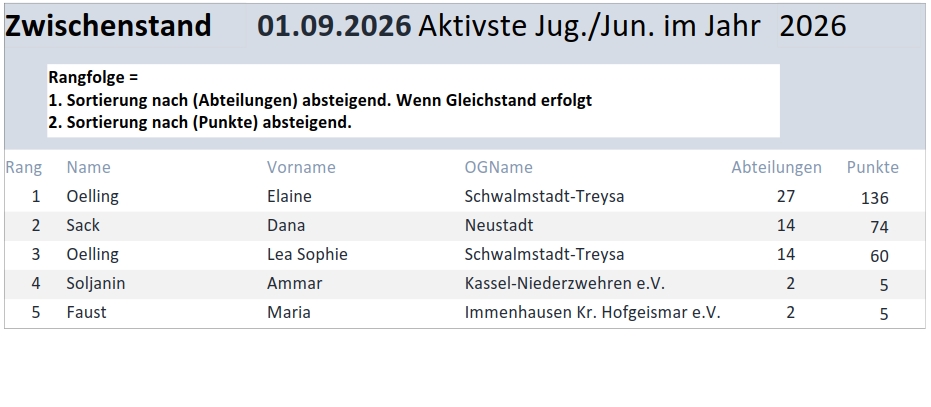Click the Zwischenstand title text
This screenshot has width=931, height=407.
tap(108, 26)
